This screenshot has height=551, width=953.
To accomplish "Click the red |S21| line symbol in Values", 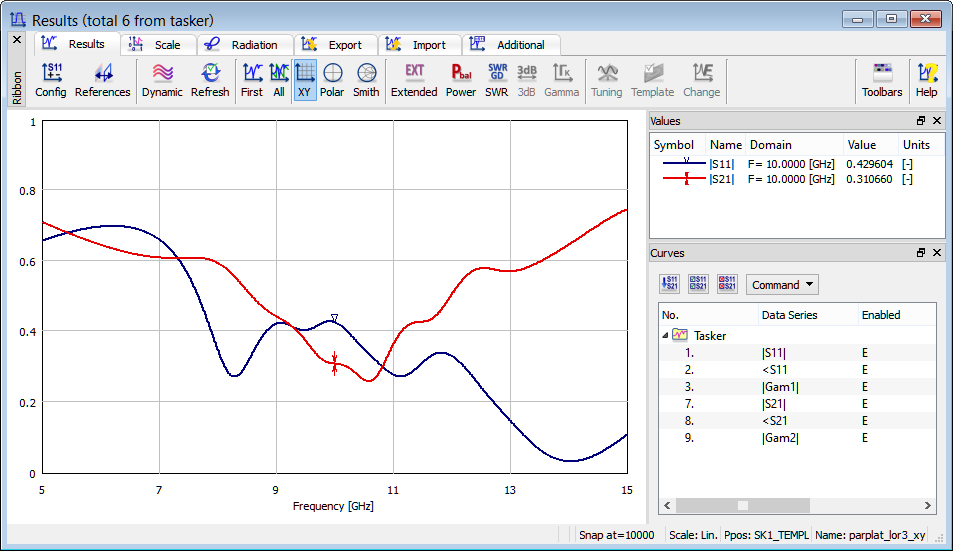I will (684, 178).
